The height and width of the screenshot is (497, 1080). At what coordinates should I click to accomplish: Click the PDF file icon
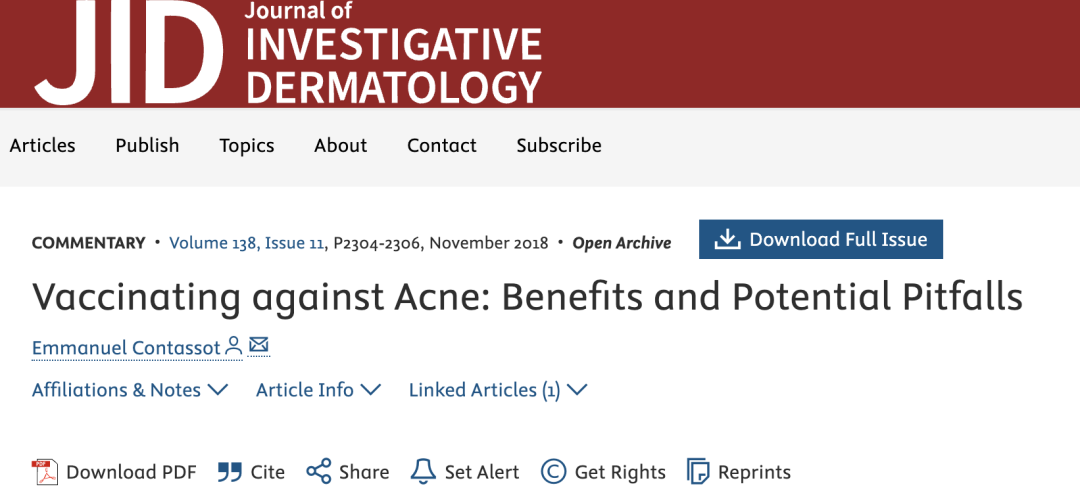coord(44,472)
